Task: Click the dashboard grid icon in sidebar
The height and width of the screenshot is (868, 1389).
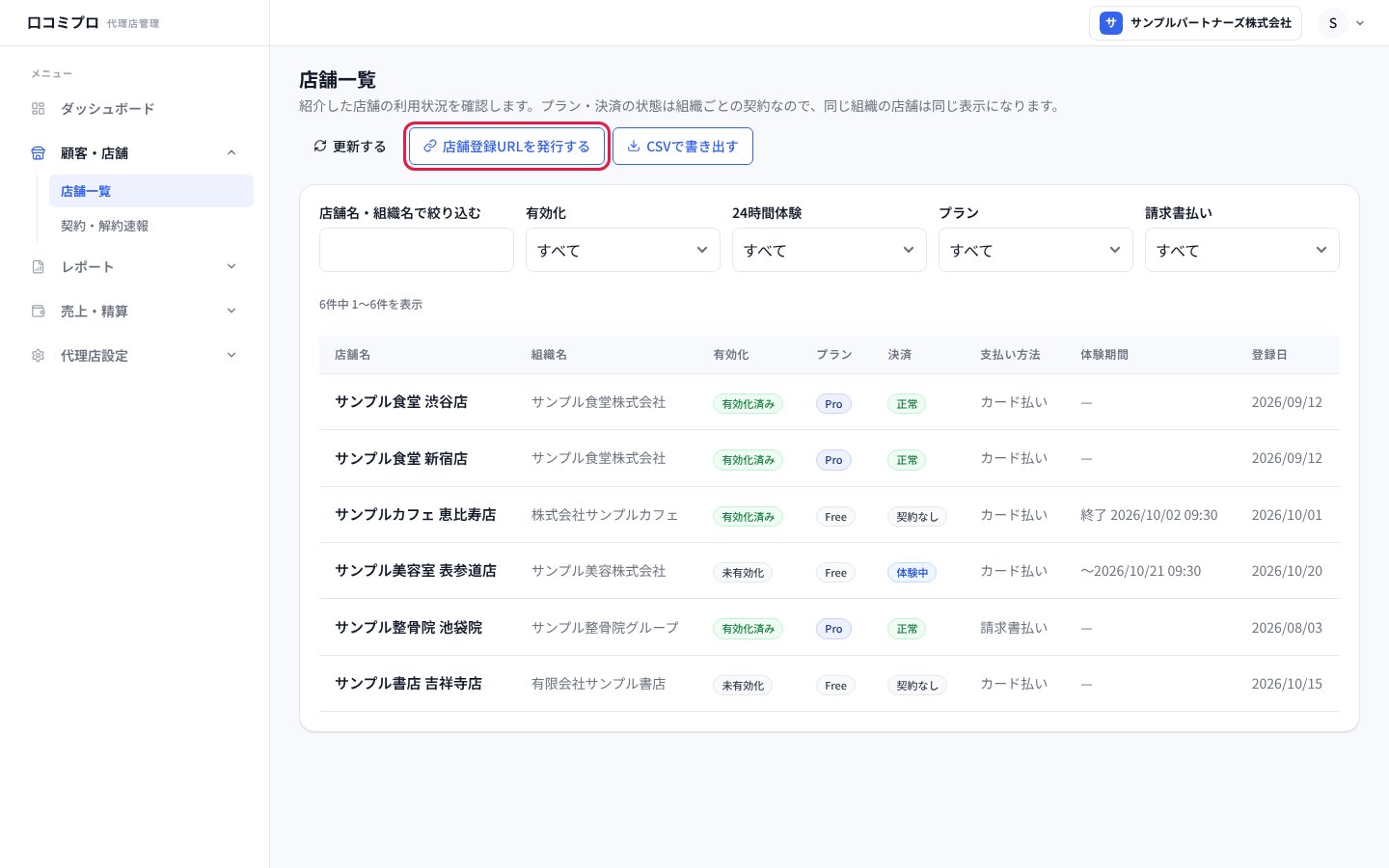Action: (39, 109)
